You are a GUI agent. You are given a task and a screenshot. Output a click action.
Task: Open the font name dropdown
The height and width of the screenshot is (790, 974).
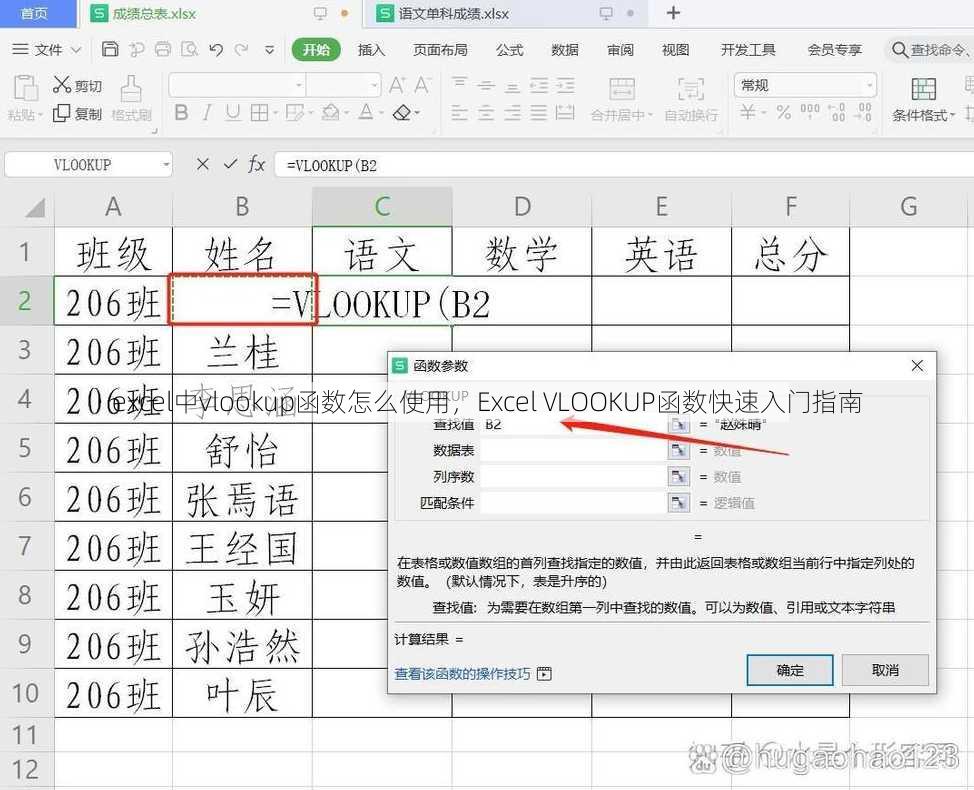[299, 85]
